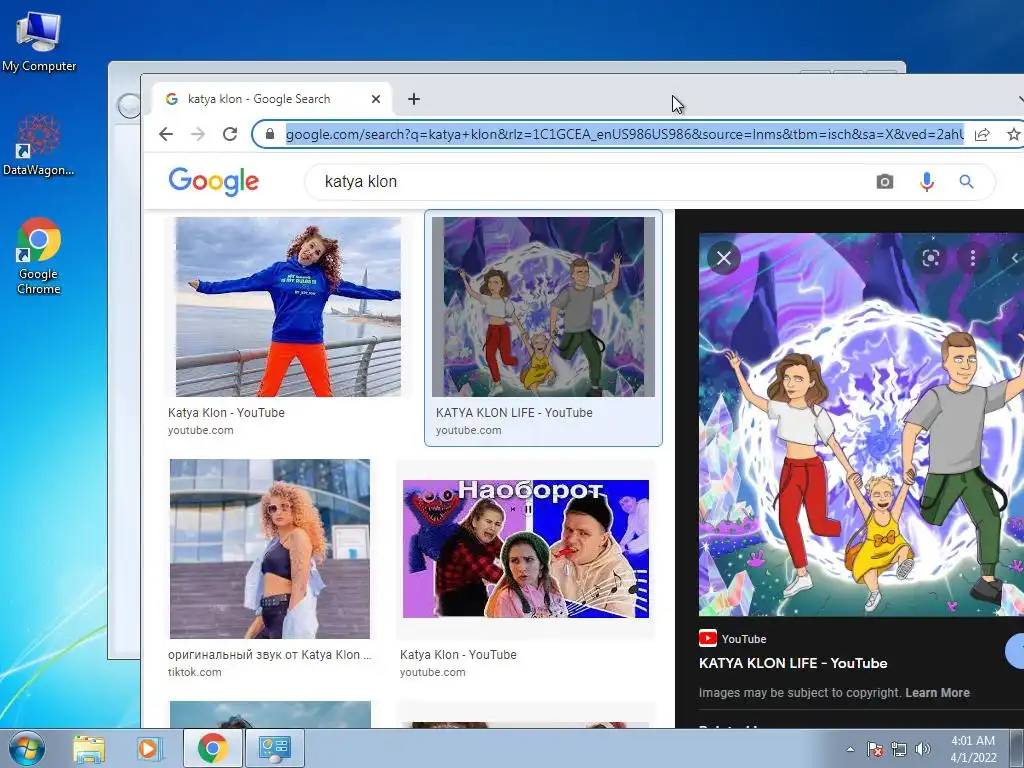Open a new Chrome tab
Image resolution: width=1024 pixels, height=768 pixels.
pos(413,99)
